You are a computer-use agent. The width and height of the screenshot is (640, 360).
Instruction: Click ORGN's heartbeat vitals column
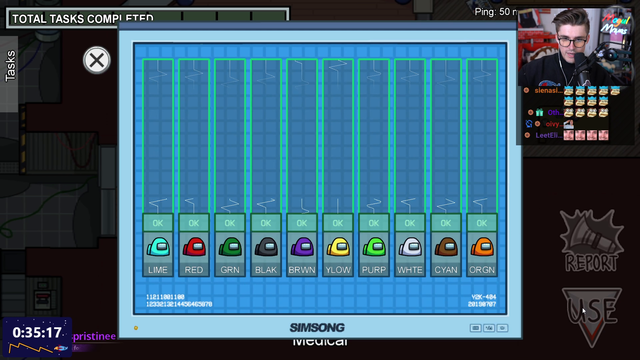tap(482, 136)
